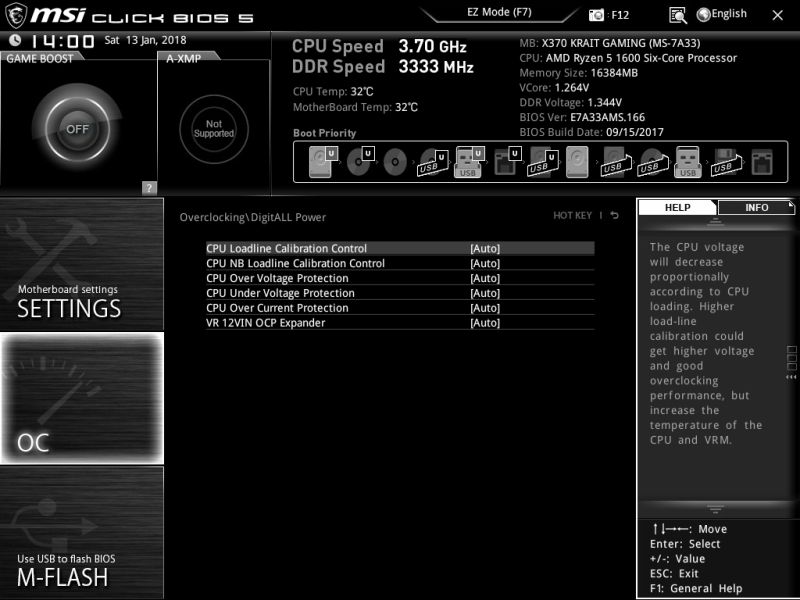Open CPU Loadline Calibration Control [Auto] options
The height and width of the screenshot is (600, 800).
point(400,248)
